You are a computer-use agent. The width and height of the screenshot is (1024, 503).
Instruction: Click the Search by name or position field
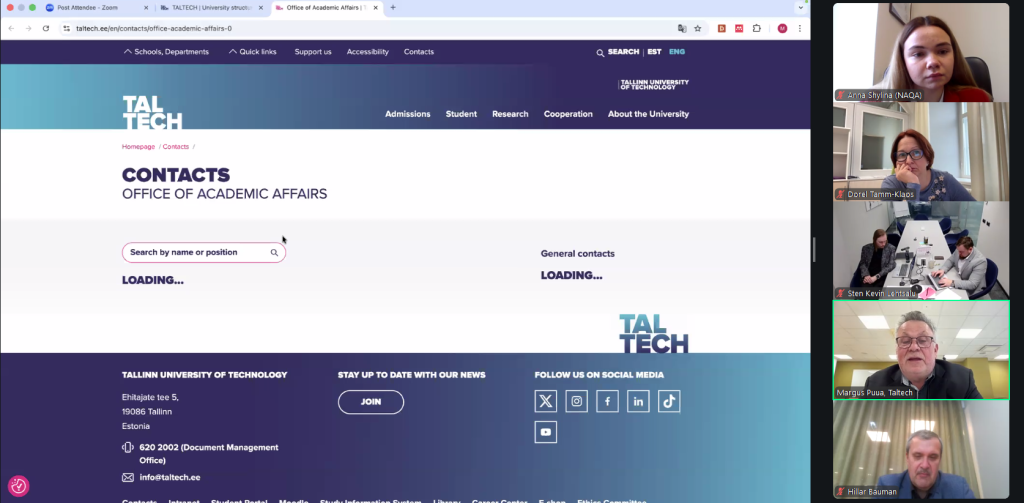[195, 253]
